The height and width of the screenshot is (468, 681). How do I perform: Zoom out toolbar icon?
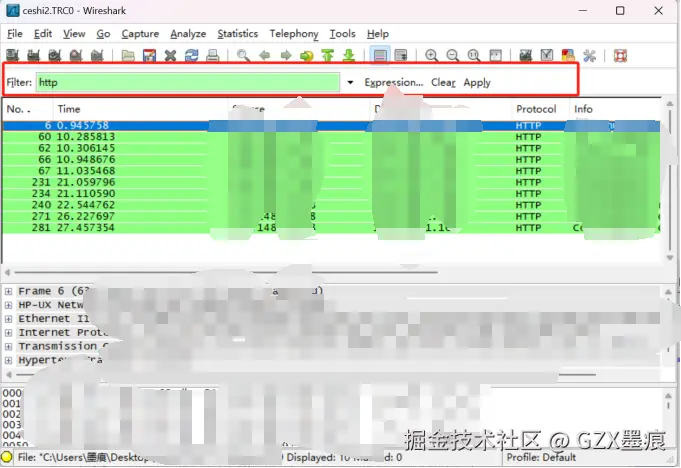pyautogui.click(x=453, y=55)
